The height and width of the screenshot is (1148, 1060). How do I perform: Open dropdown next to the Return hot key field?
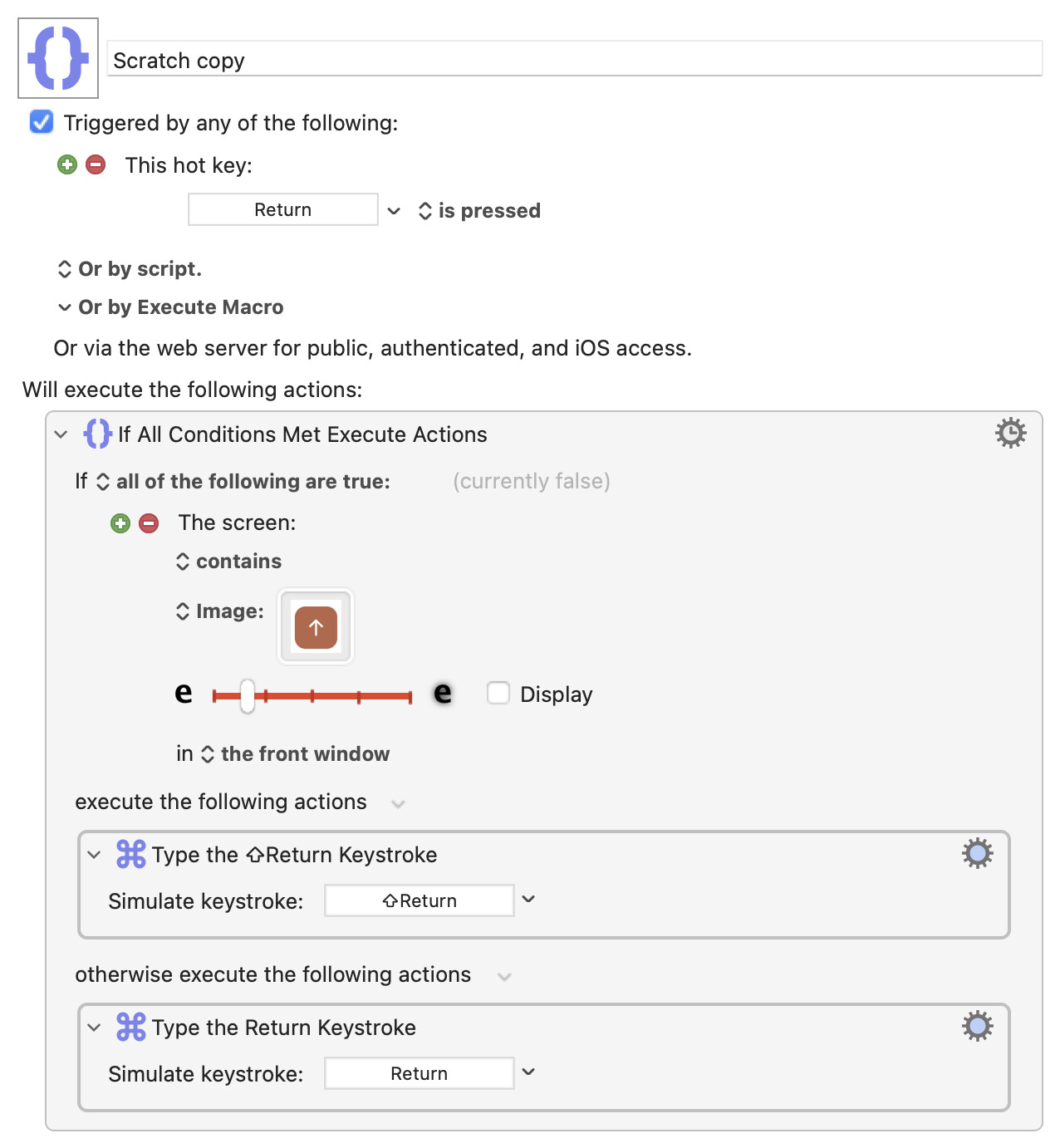[x=394, y=211]
